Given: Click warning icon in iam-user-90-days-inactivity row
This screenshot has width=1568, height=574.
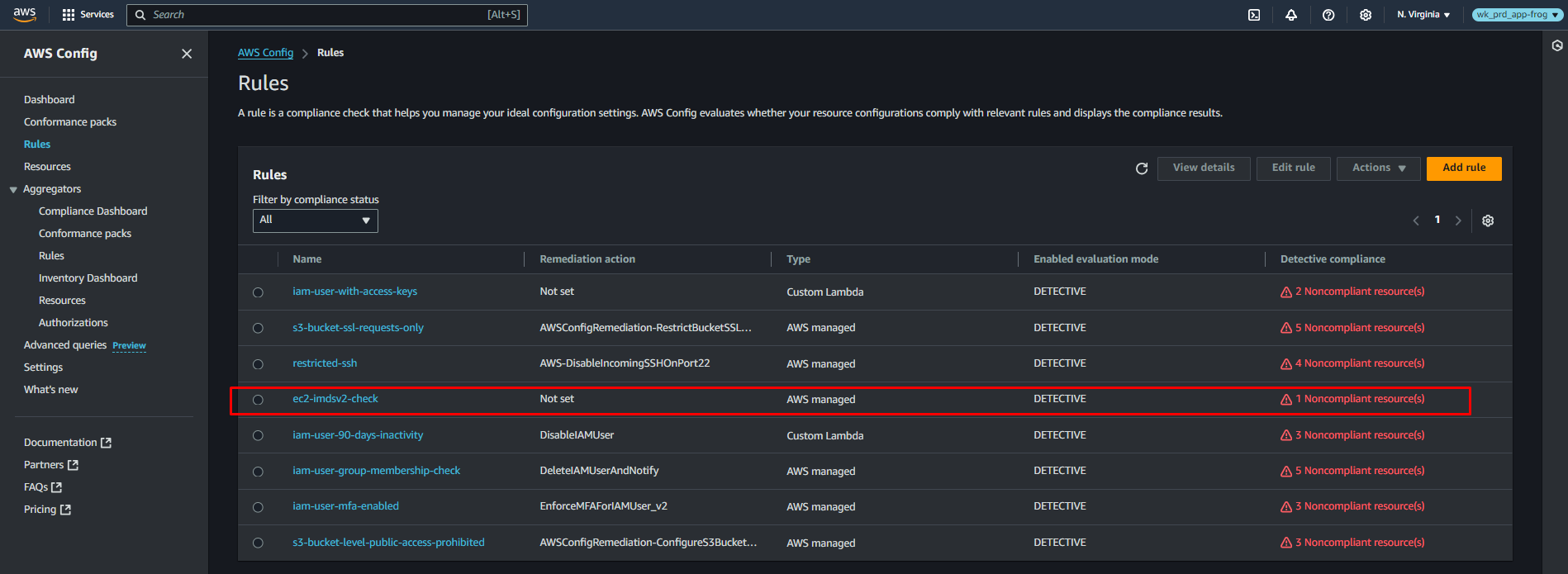Looking at the screenshot, I should (1286, 436).
